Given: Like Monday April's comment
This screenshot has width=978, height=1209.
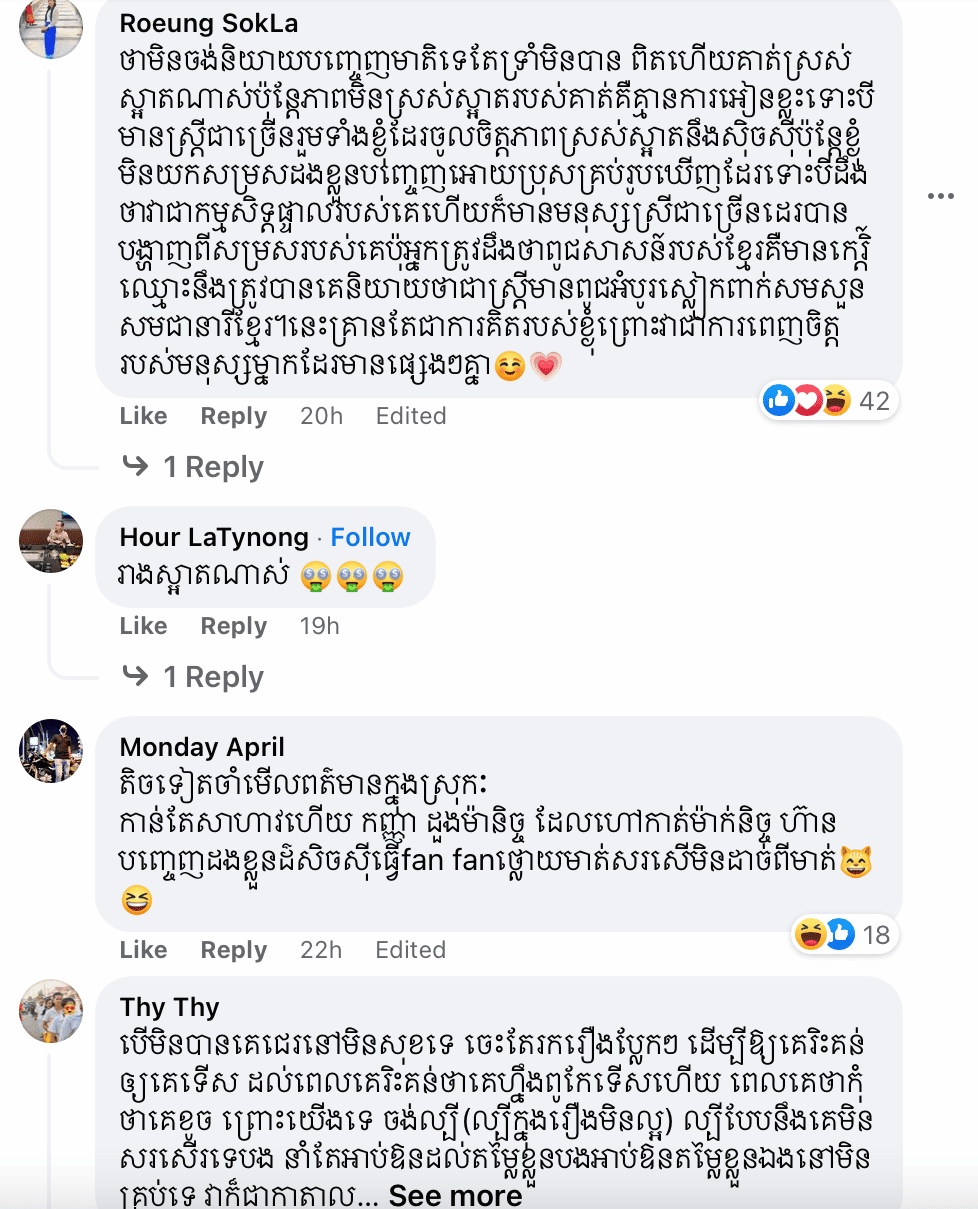Looking at the screenshot, I should click(x=143, y=950).
